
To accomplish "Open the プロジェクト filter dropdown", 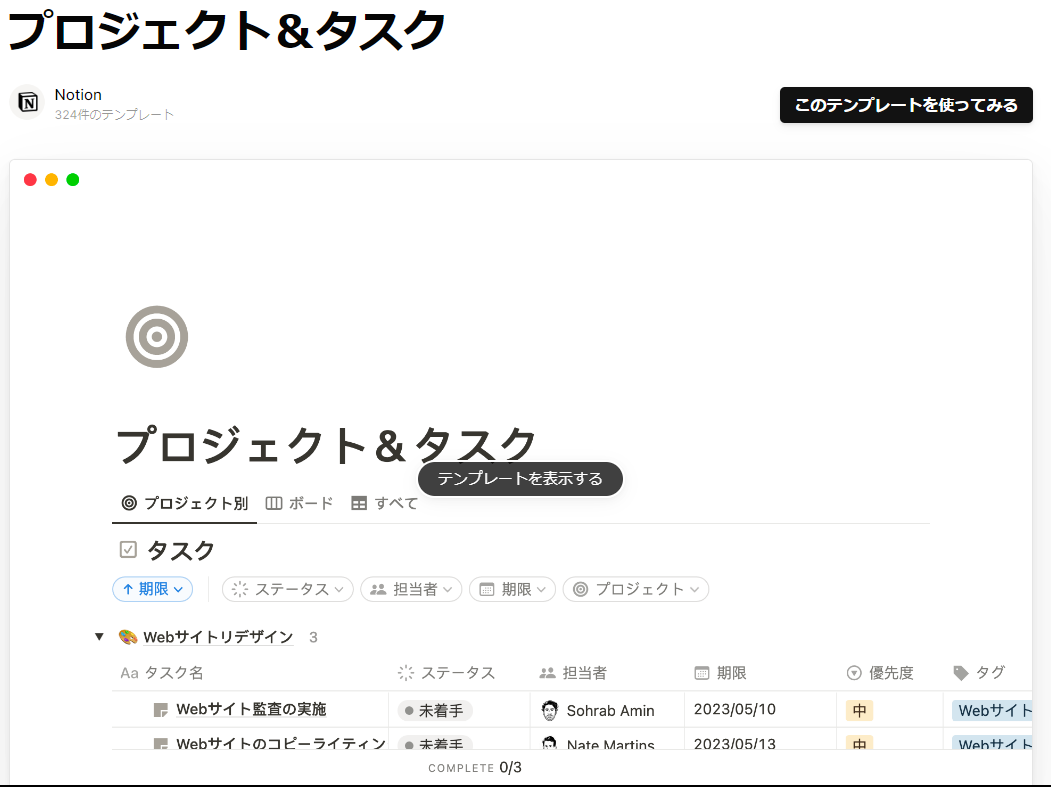I will (636, 589).
